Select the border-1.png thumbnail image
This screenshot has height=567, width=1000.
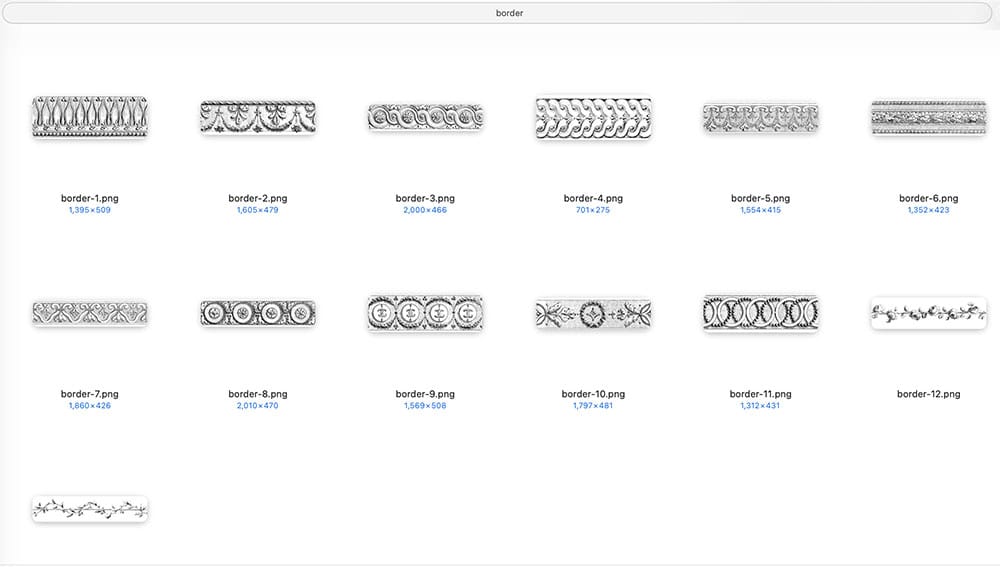click(90, 118)
